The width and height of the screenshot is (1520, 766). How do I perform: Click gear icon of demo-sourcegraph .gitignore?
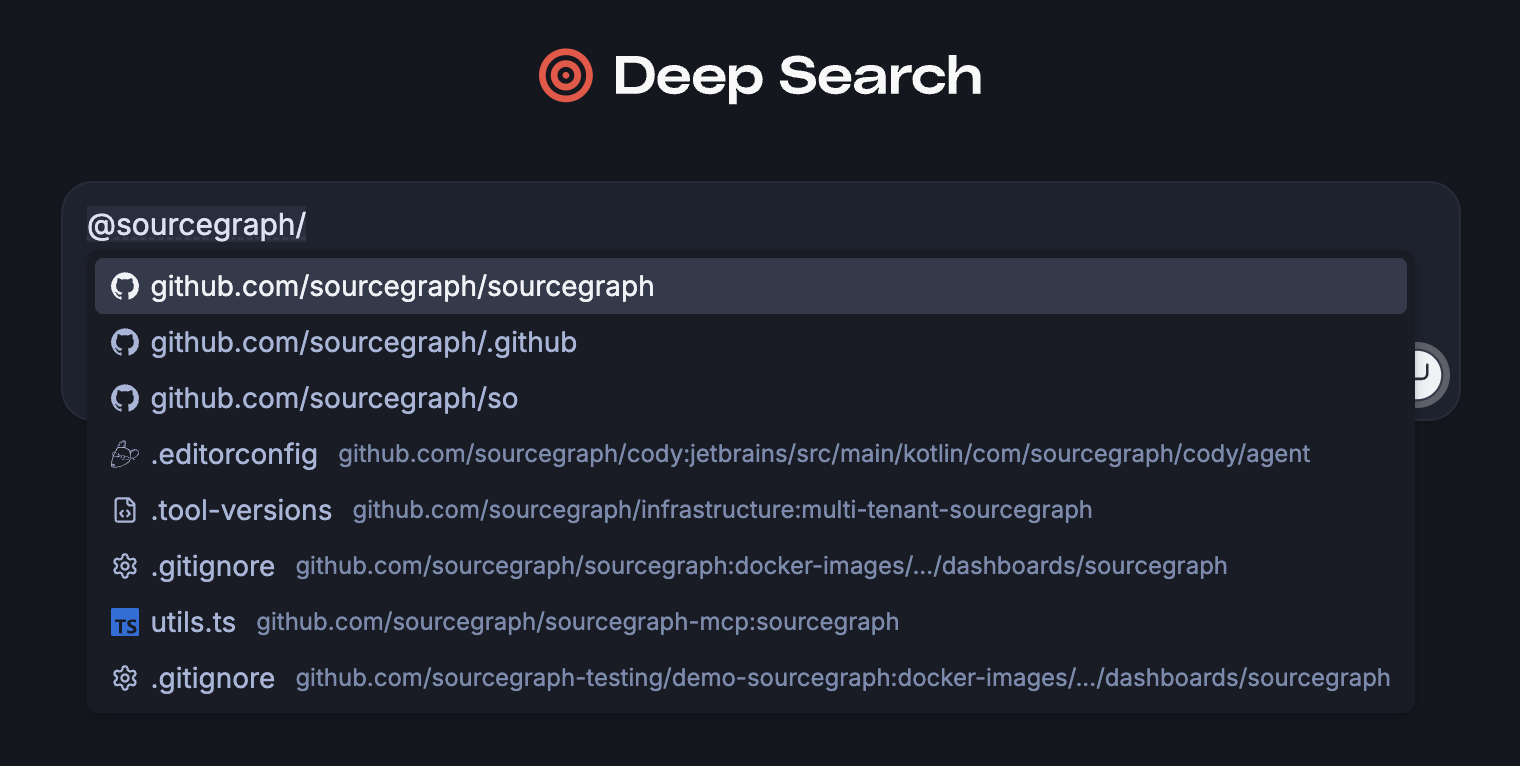tap(124, 678)
